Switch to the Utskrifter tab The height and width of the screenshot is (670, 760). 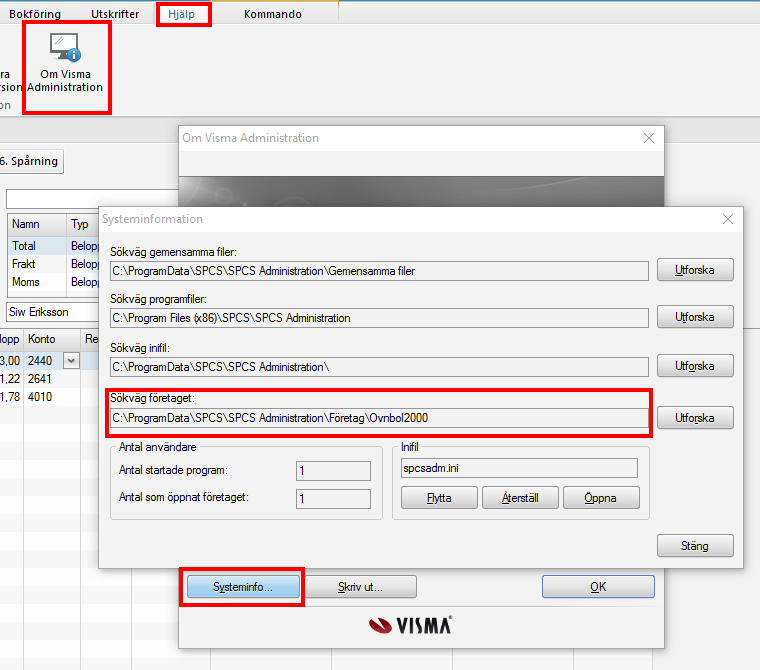[x=115, y=14]
